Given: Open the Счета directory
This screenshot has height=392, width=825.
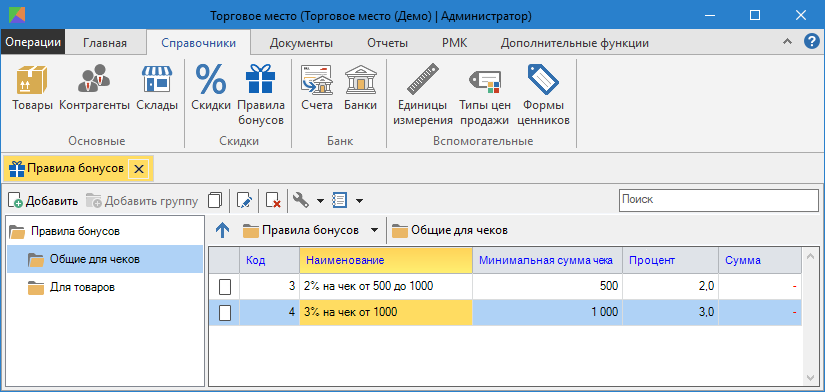Looking at the screenshot, I should (317, 88).
